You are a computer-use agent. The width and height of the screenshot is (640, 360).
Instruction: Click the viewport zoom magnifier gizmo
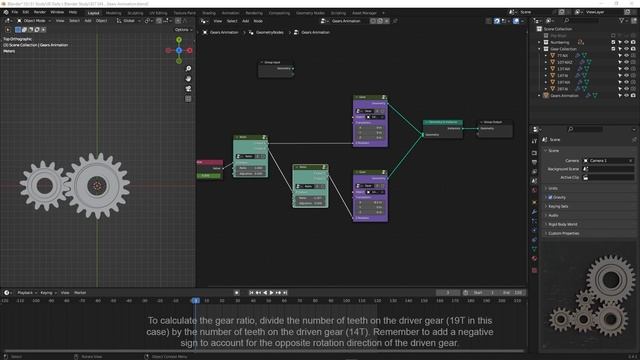click(188, 69)
